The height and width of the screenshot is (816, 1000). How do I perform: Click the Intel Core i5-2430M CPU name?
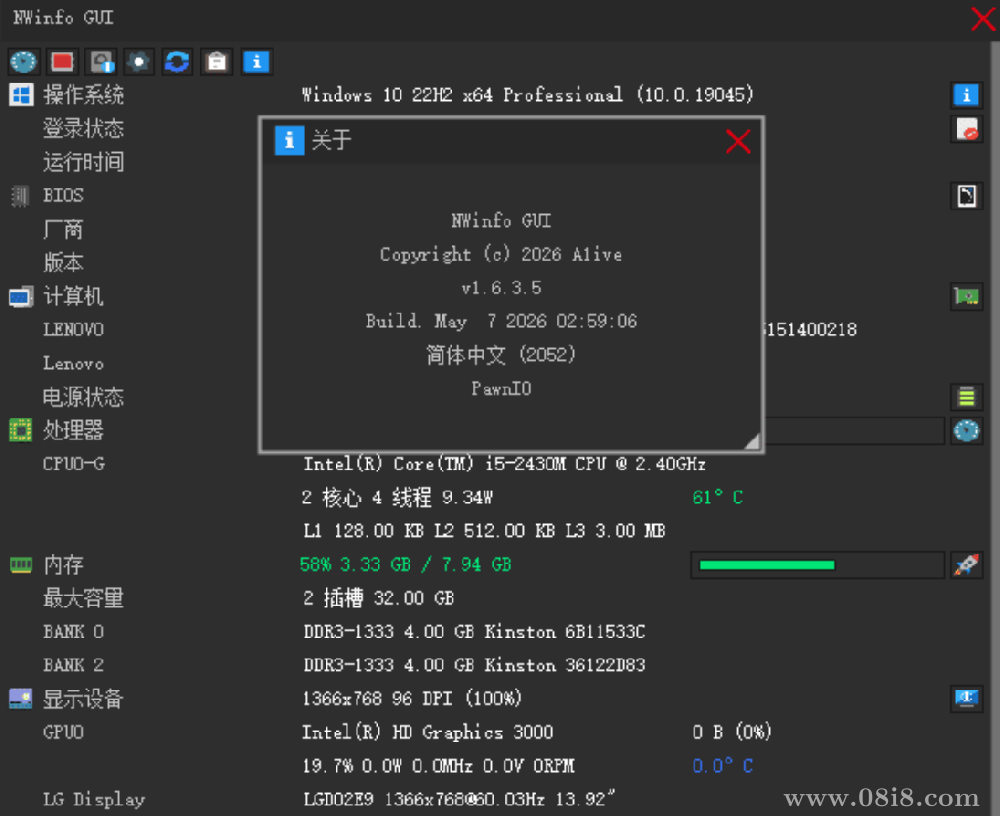(x=504, y=464)
